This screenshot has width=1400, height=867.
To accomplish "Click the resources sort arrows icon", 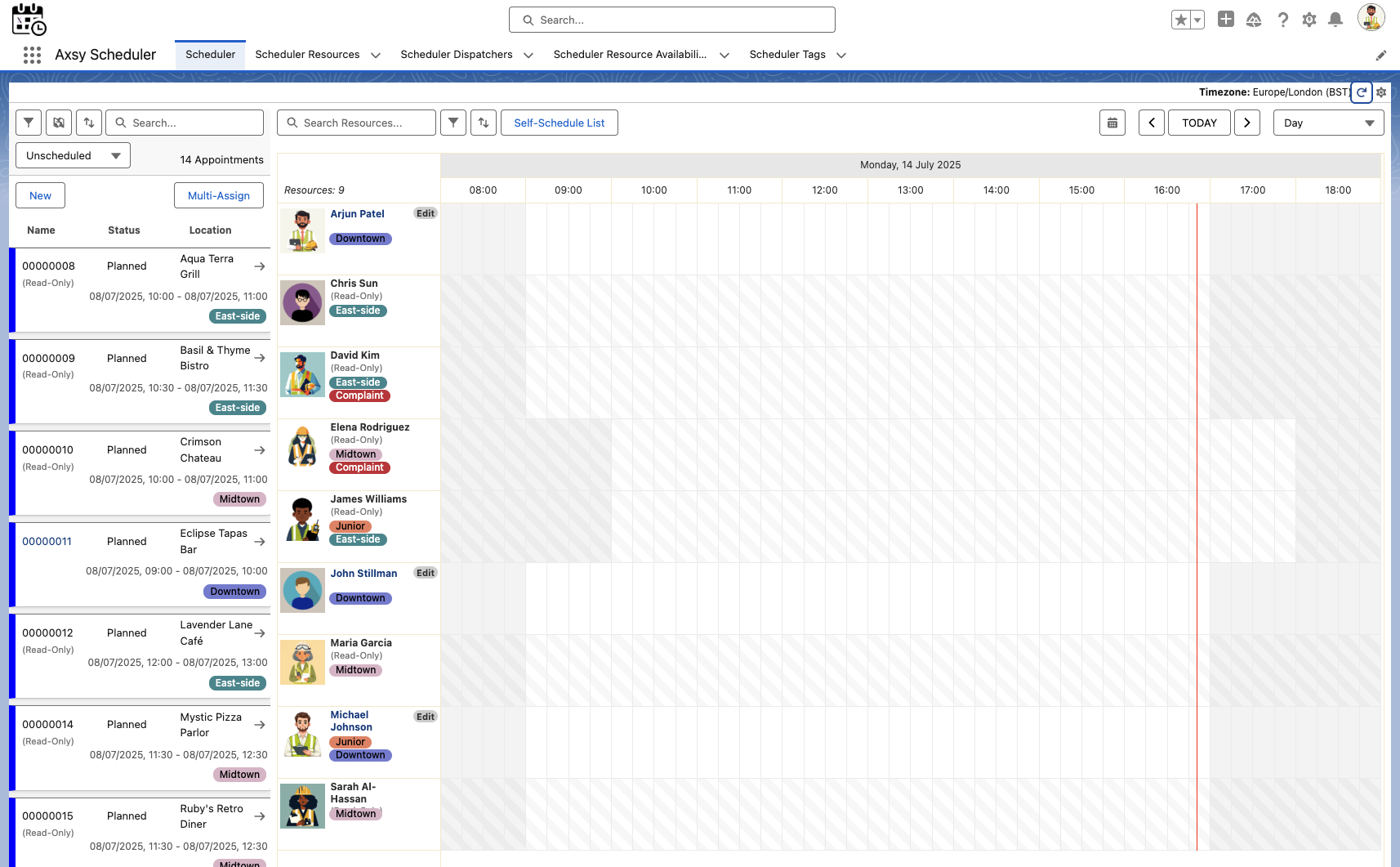I will click(x=484, y=123).
